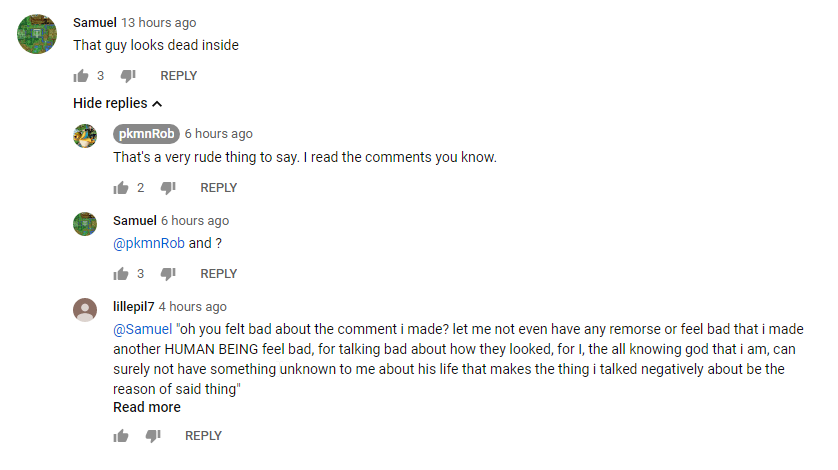Open lillepil7 channel name link

point(134,307)
